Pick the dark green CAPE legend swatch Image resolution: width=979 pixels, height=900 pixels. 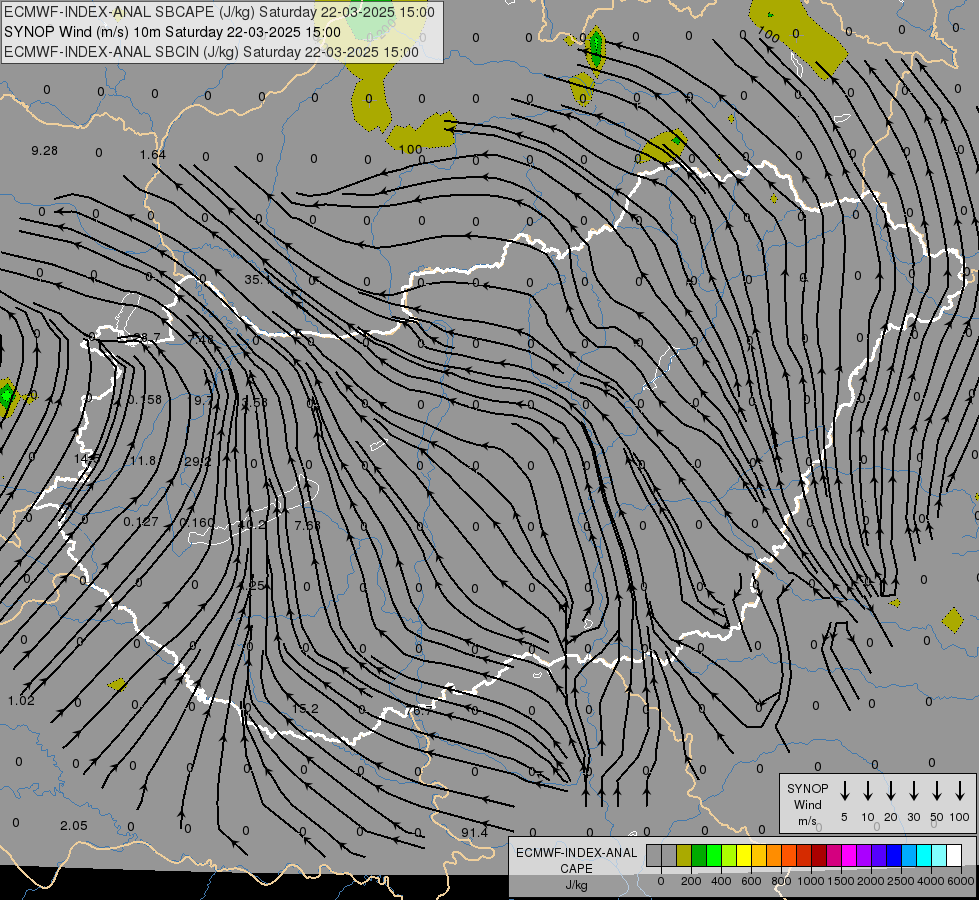point(699,855)
